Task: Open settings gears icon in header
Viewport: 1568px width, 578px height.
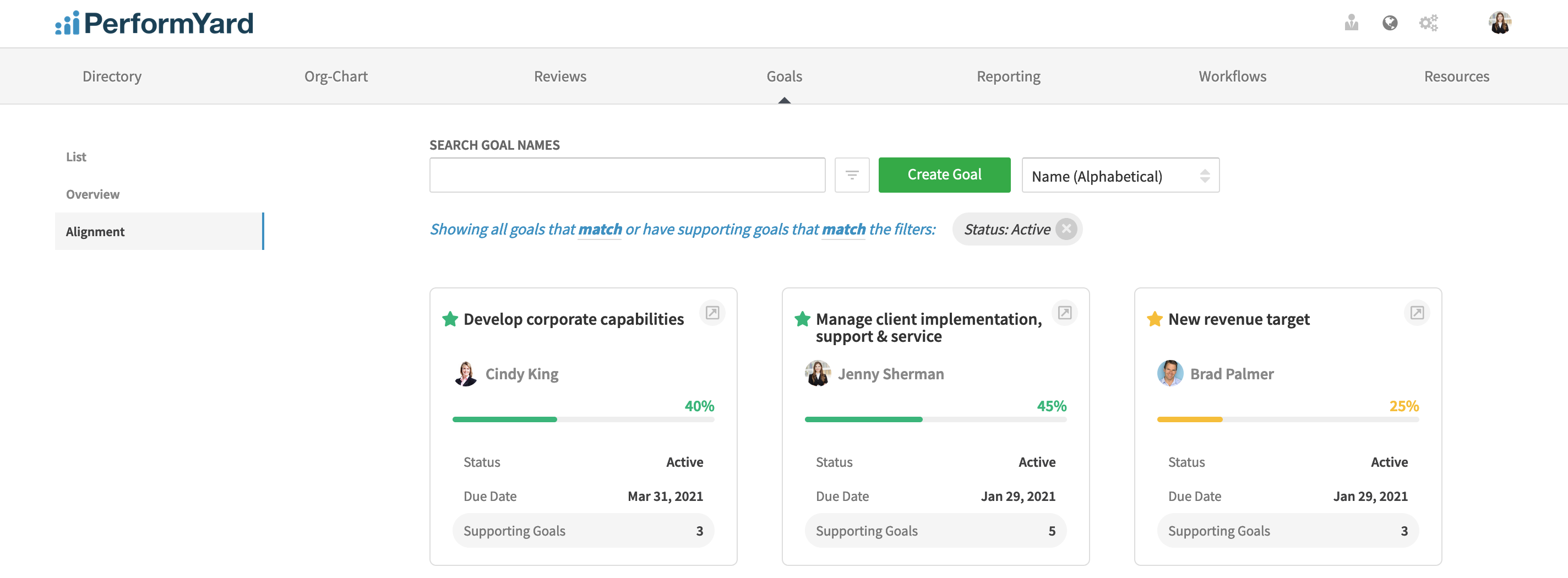Action: pyautogui.click(x=1428, y=23)
